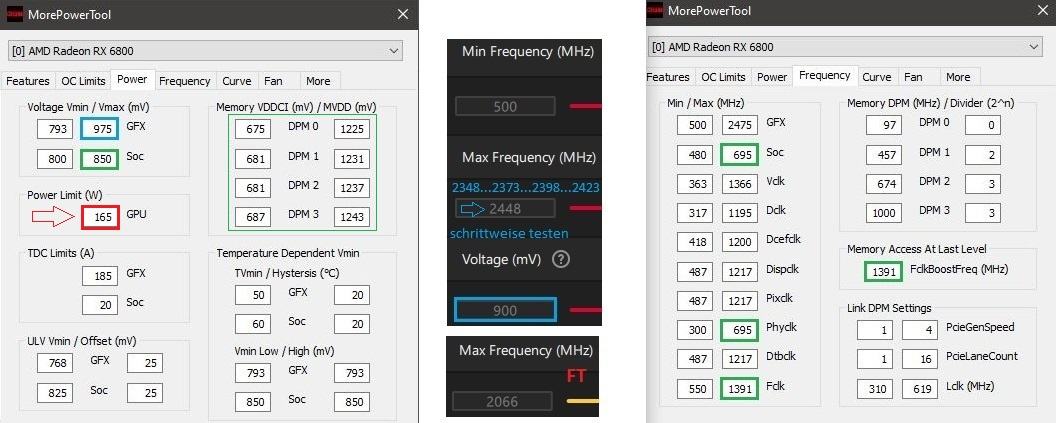Click the help question mark beside Voltage (mV)
The image size is (1056, 423).
coord(560,259)
